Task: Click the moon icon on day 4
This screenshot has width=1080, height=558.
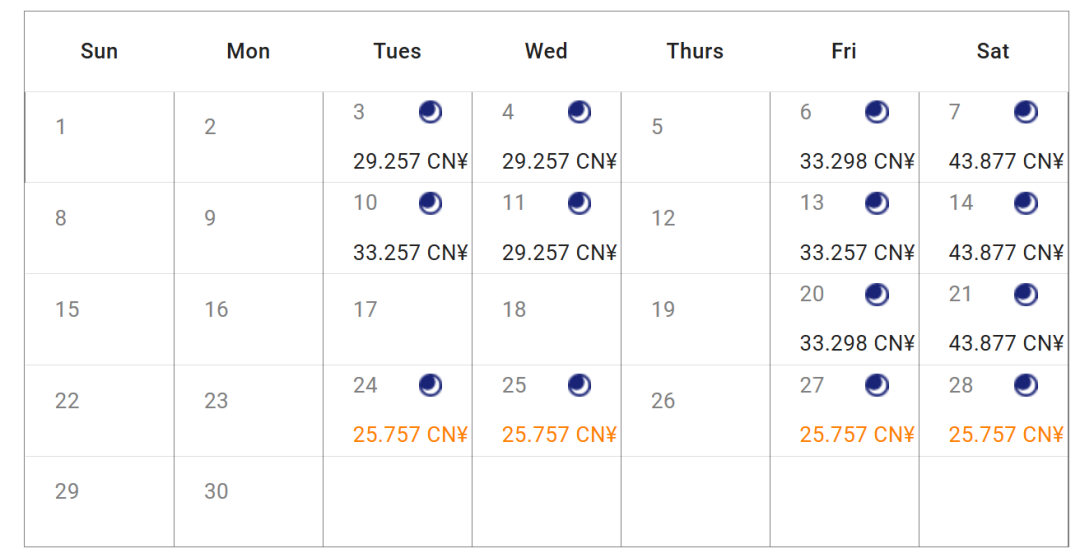Action: [x=579, y=112]
